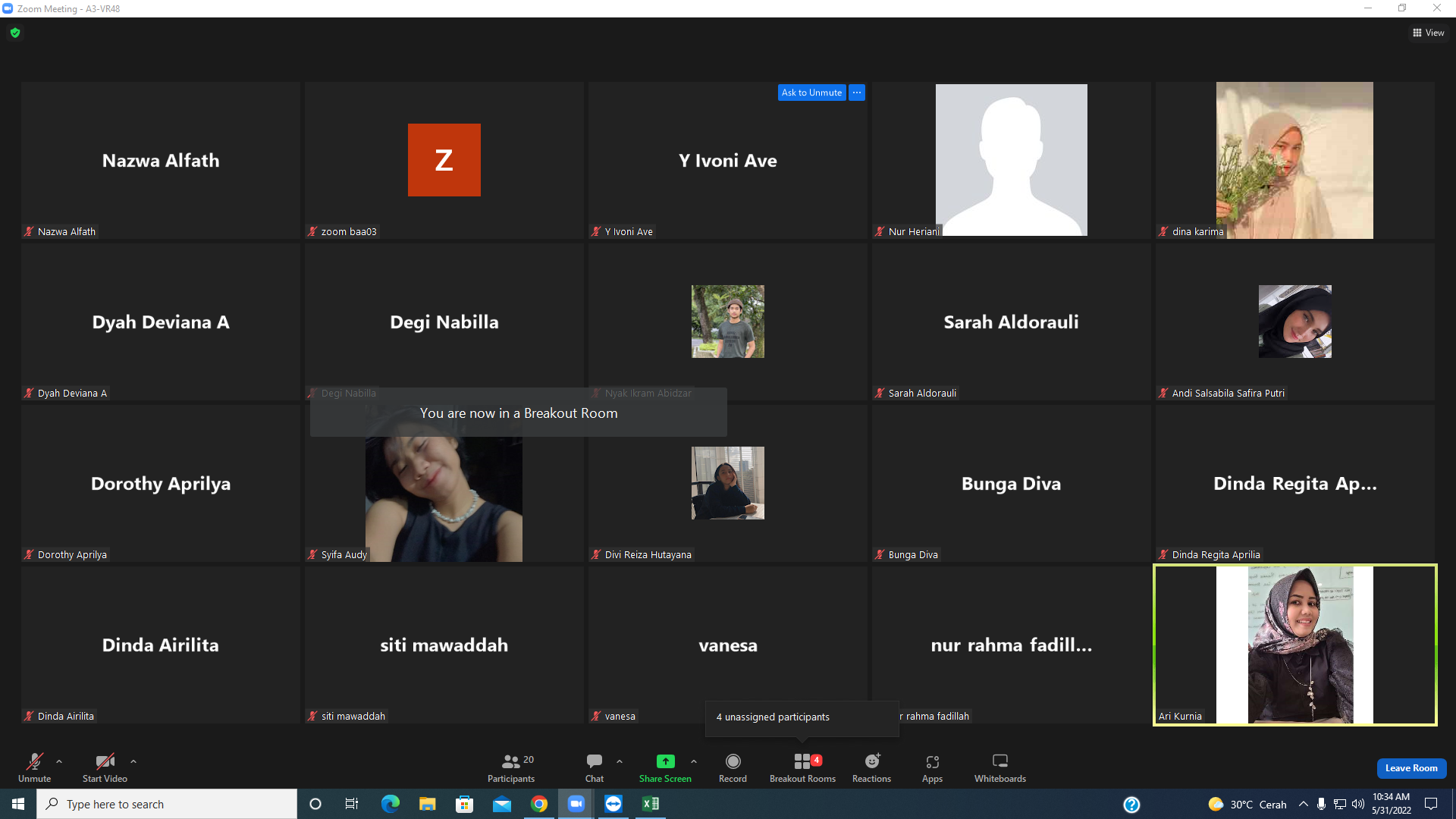This screenshot has height=819, width=1456.
Task: Click the microphone tray icon
Action: tap(1321, 804)
